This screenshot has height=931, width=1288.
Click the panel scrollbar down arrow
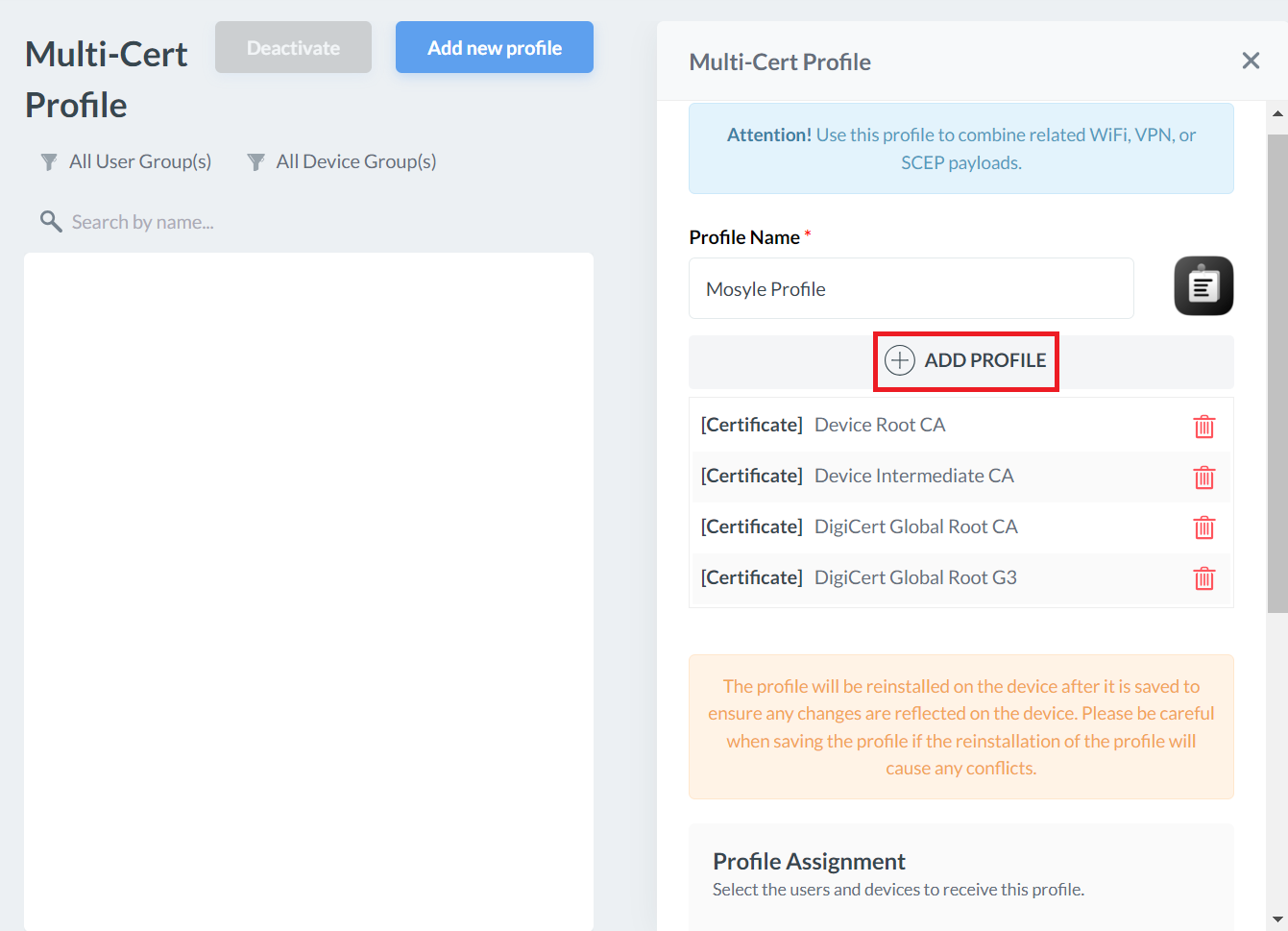(1277, 919)
